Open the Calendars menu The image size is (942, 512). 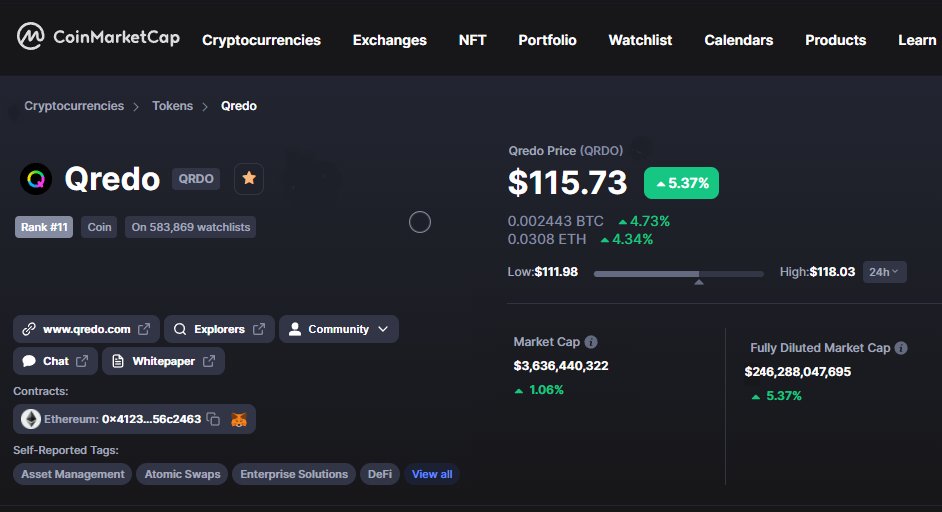(739, 40)
